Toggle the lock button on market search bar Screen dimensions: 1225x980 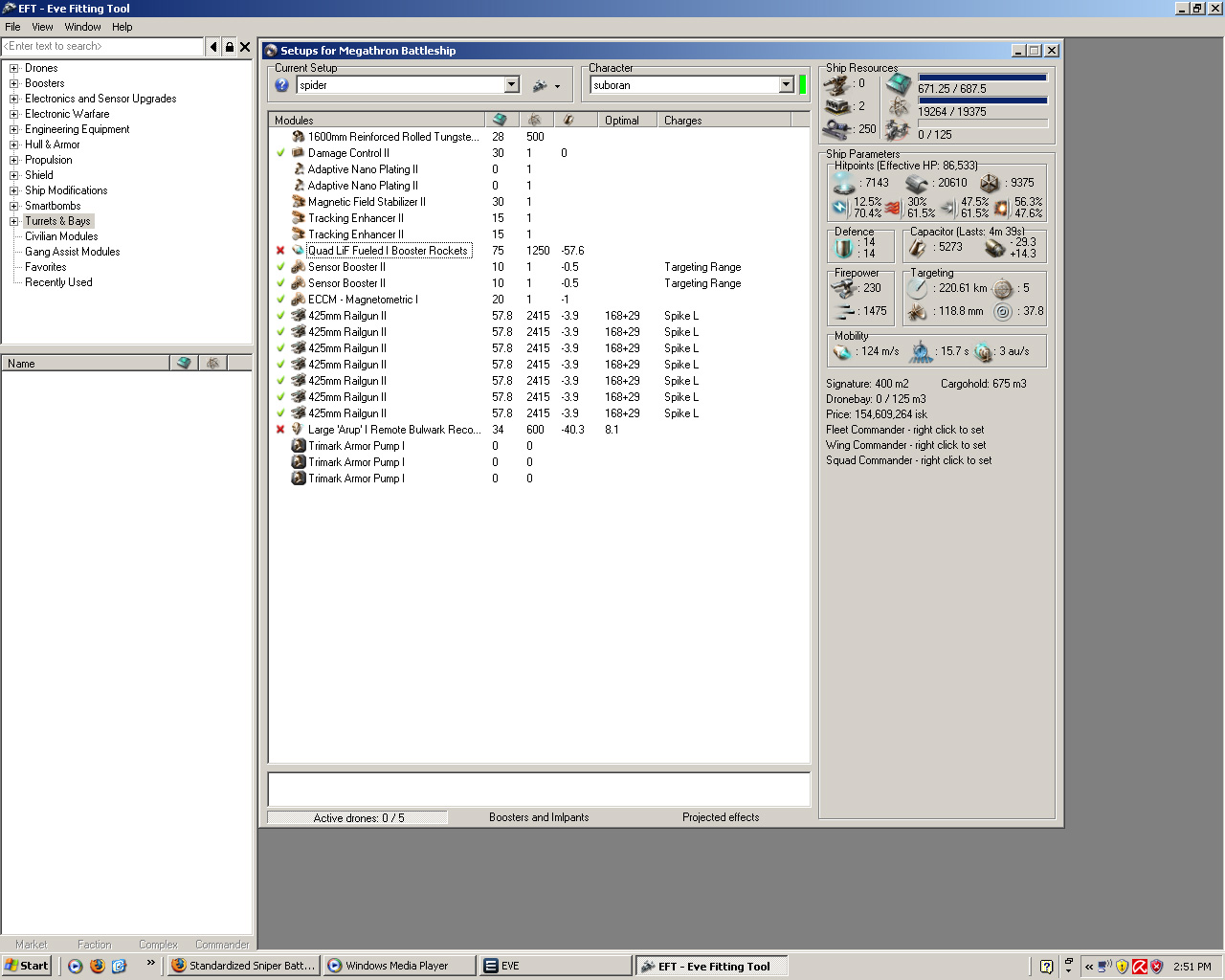pyautogui.click(x=230, y=46)
